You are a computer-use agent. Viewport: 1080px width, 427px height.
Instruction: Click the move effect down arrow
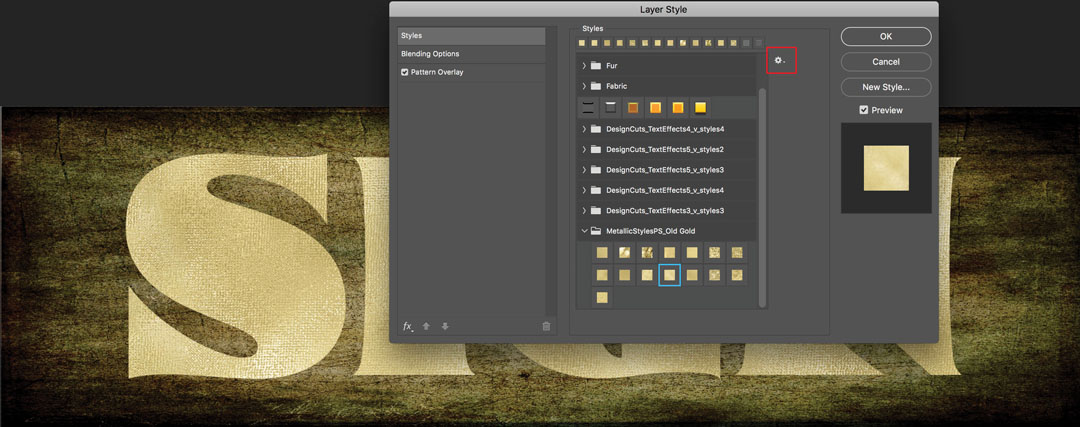point(445,326)
